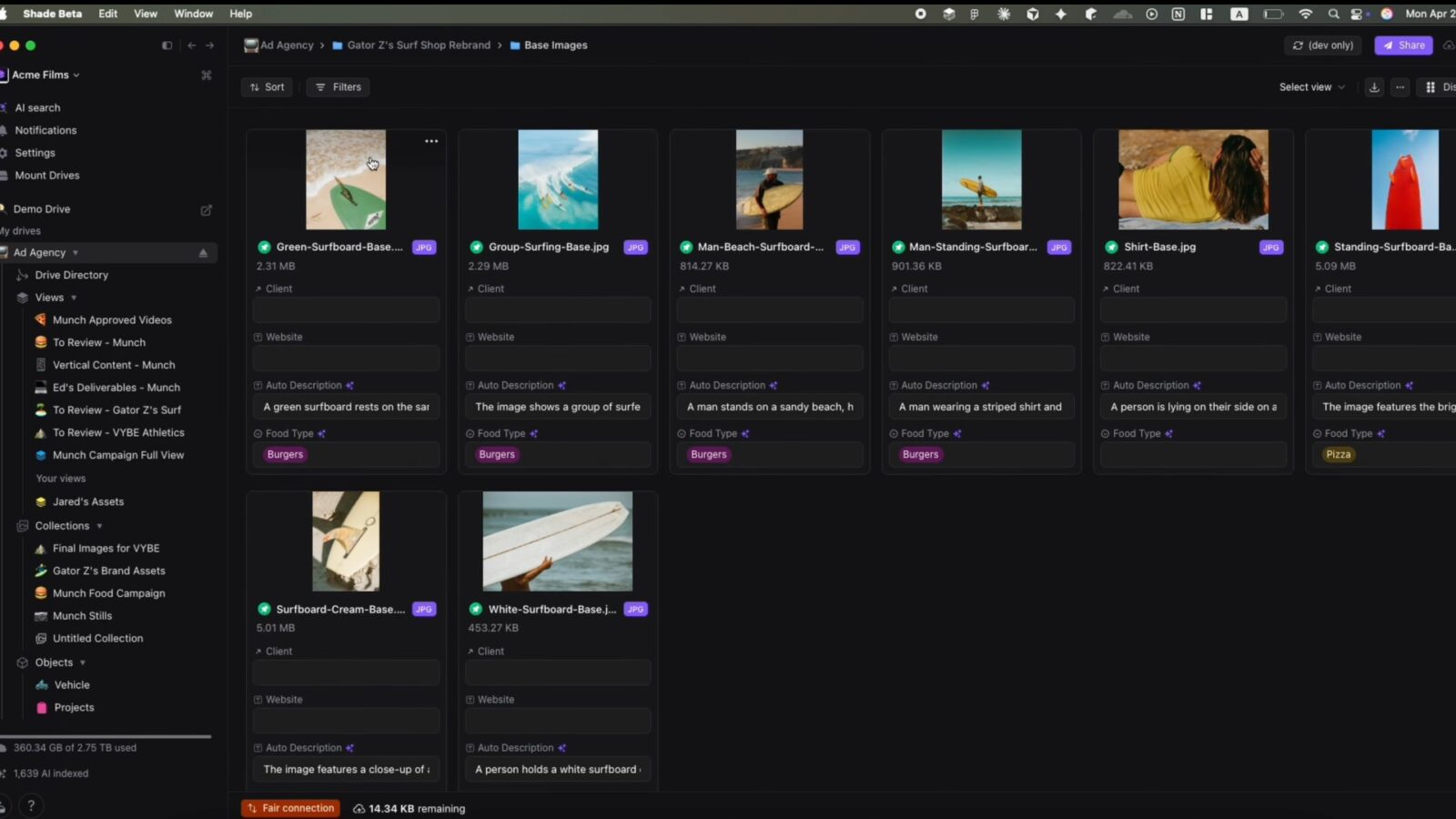
Task: Click the Share button
Action: coord(1403,45)
